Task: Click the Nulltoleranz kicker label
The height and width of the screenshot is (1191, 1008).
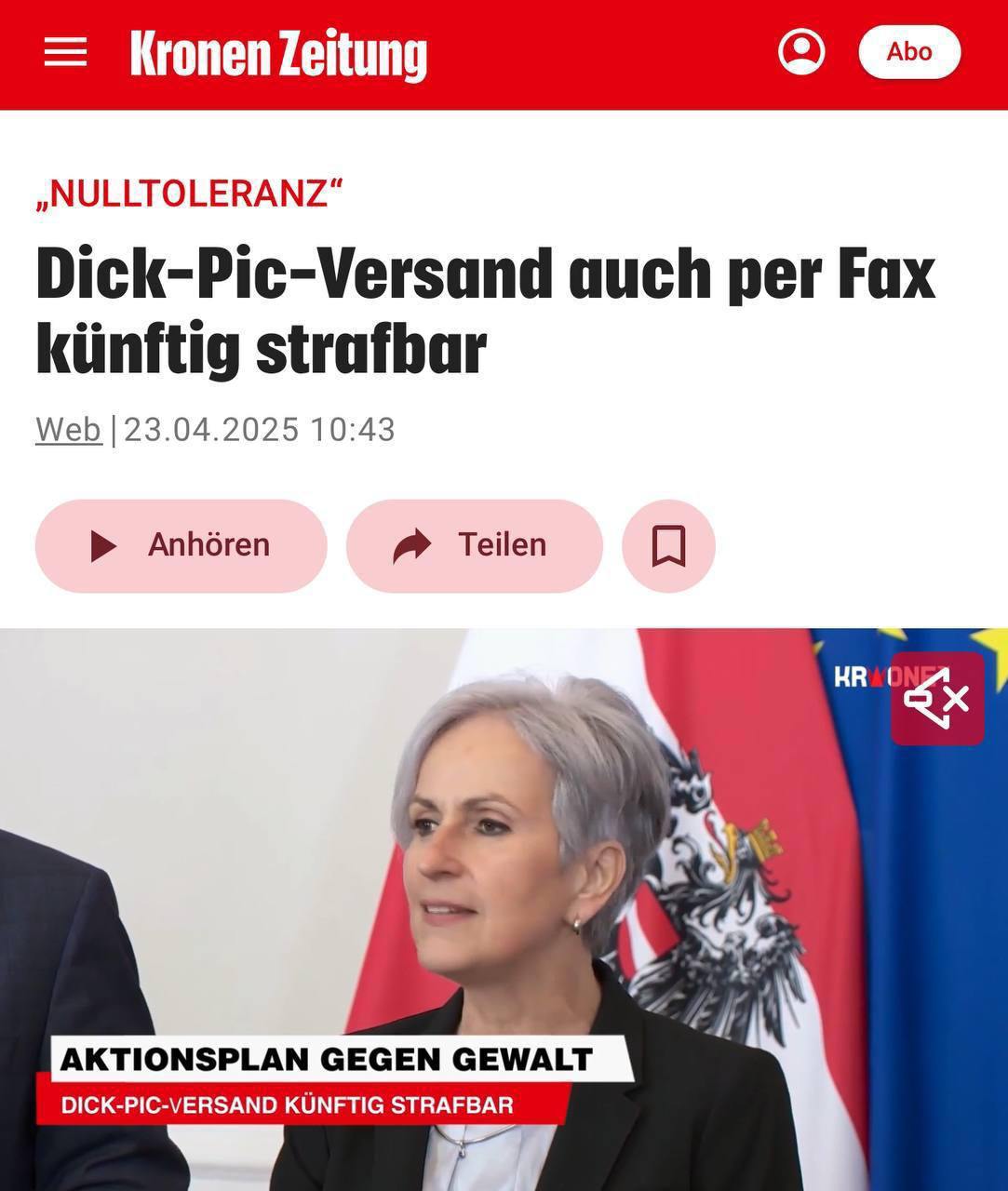Action: (x=189, y=194)
